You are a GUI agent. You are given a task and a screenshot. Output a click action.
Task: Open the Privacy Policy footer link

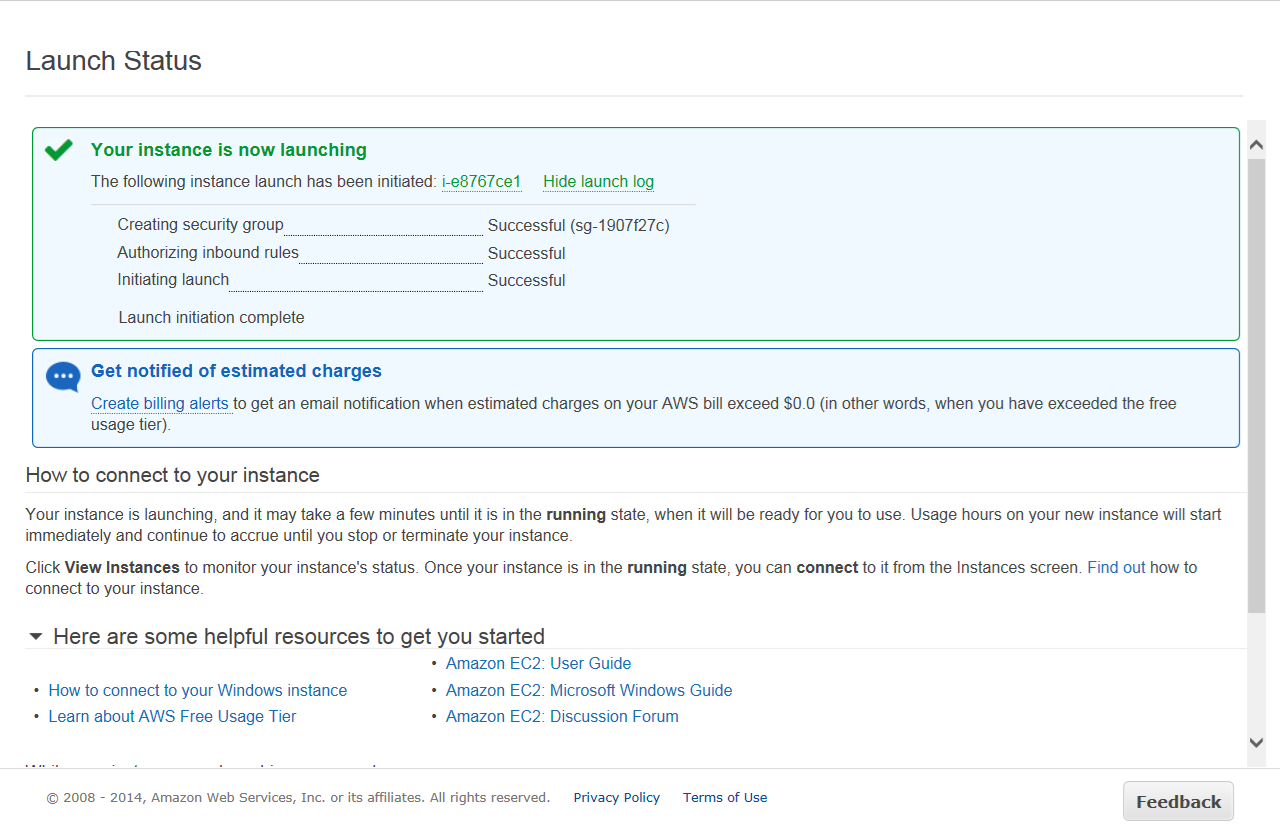[x=616, y=797]
